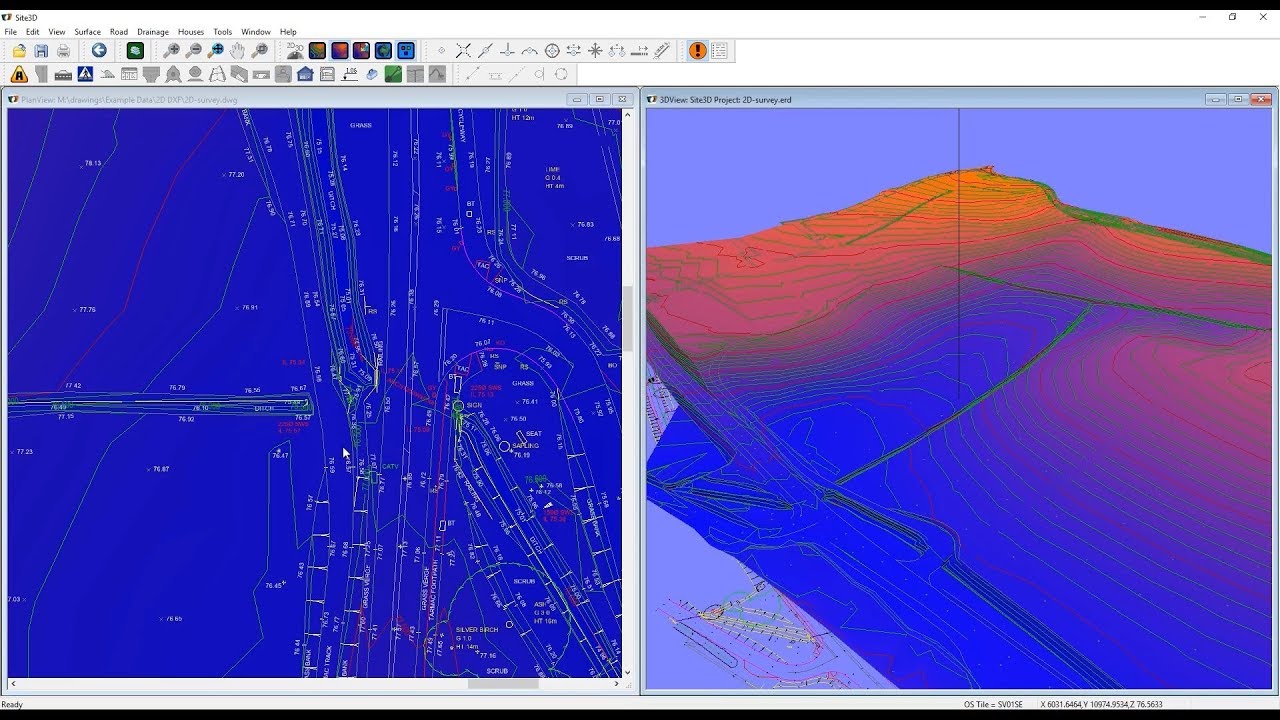Toggle the 2D/3D view icon
The width and height of the screenshot is (1280, 720).
point(295,51)
